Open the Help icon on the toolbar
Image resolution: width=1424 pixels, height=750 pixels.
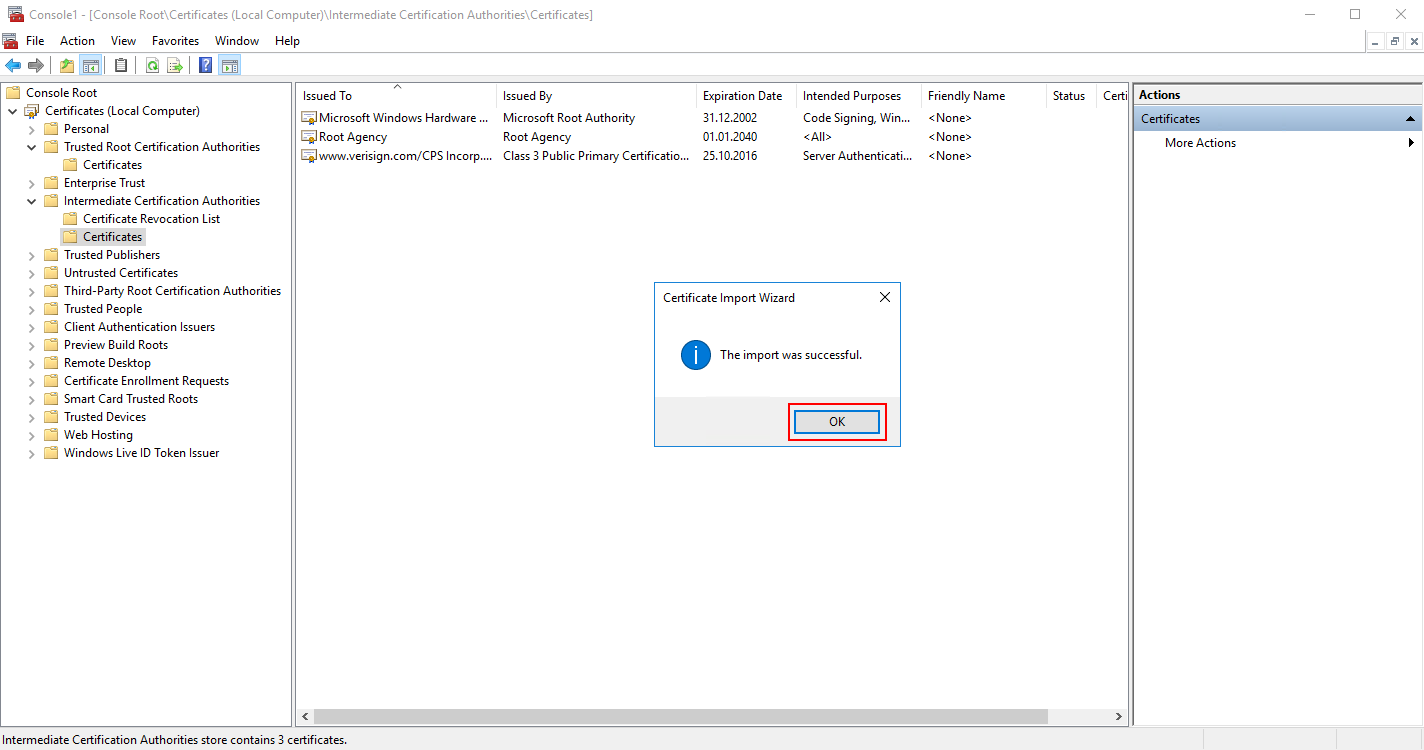(x=205, y=65)
